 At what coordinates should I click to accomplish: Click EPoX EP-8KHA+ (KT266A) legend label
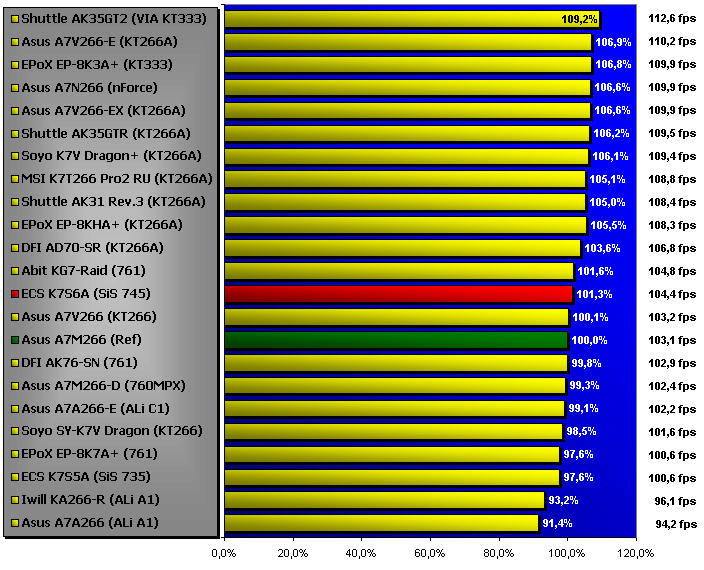(x=102, y=224)
